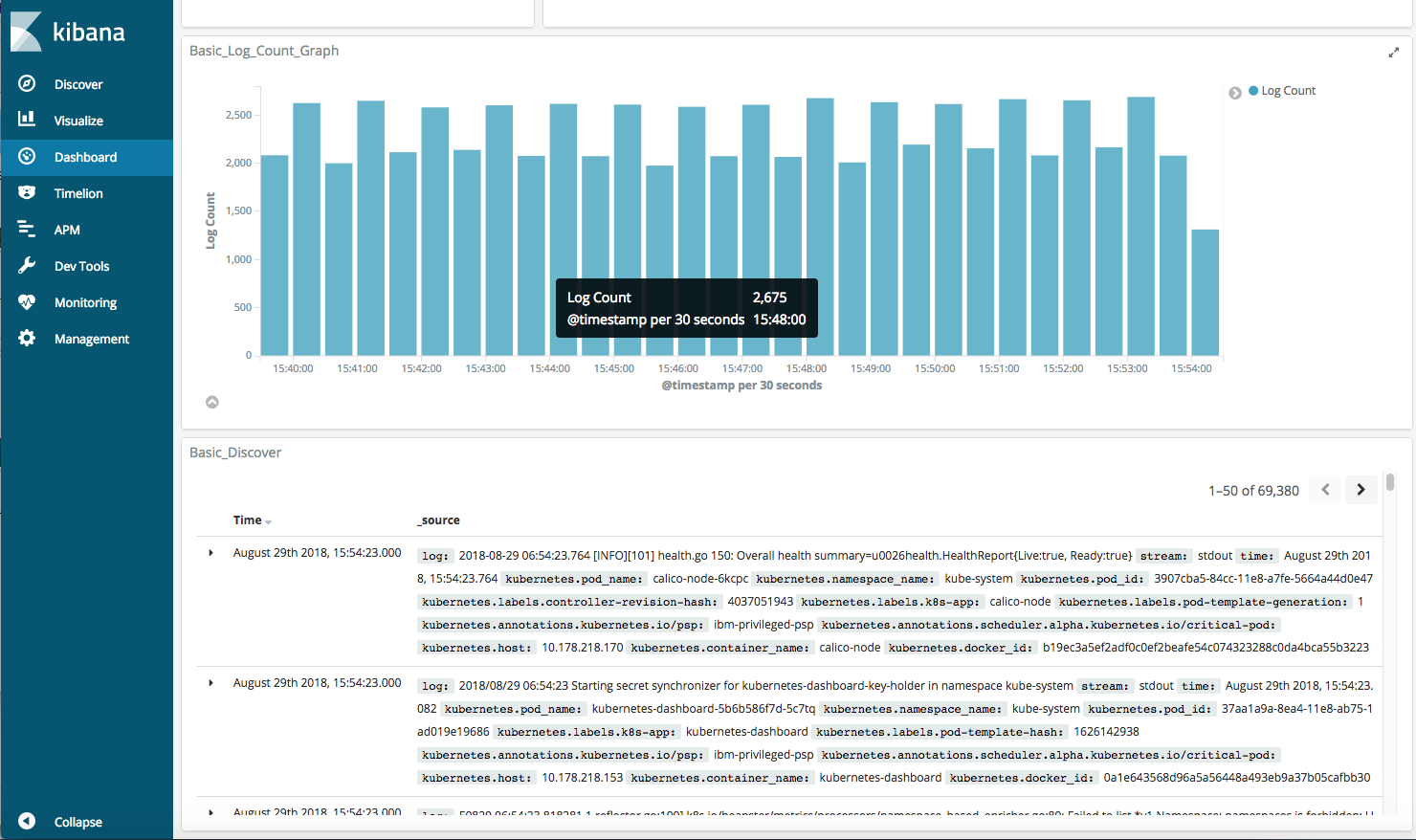Click the 15:48:00 bar in chart
Screen dimensions: 1416x840
click(820, 226)
